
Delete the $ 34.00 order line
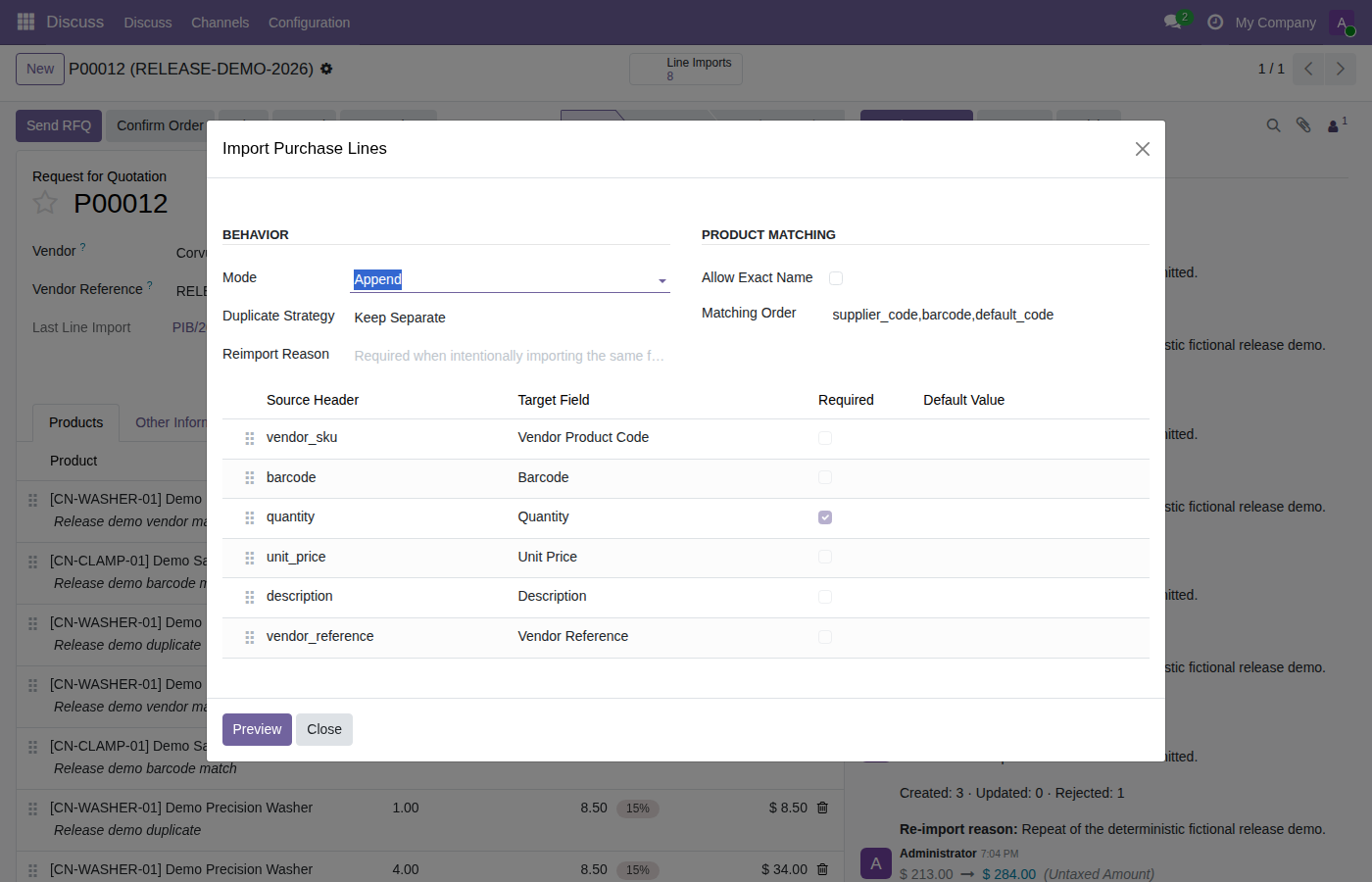[822, 869]
